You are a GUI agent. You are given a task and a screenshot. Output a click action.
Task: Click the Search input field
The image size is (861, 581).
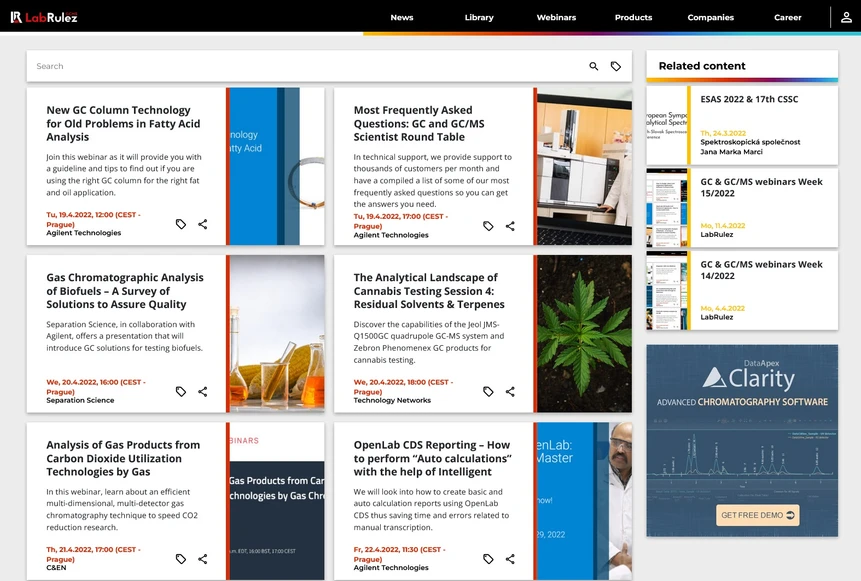pos(308,66)
